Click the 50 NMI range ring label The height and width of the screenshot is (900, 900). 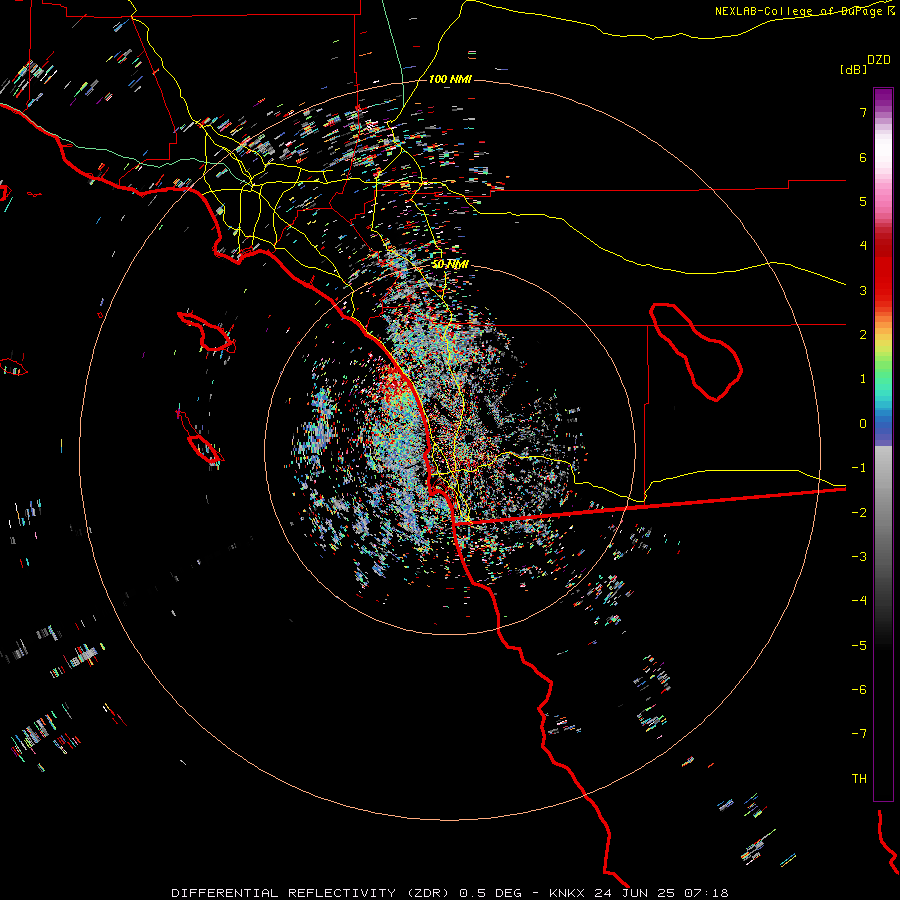450,264
